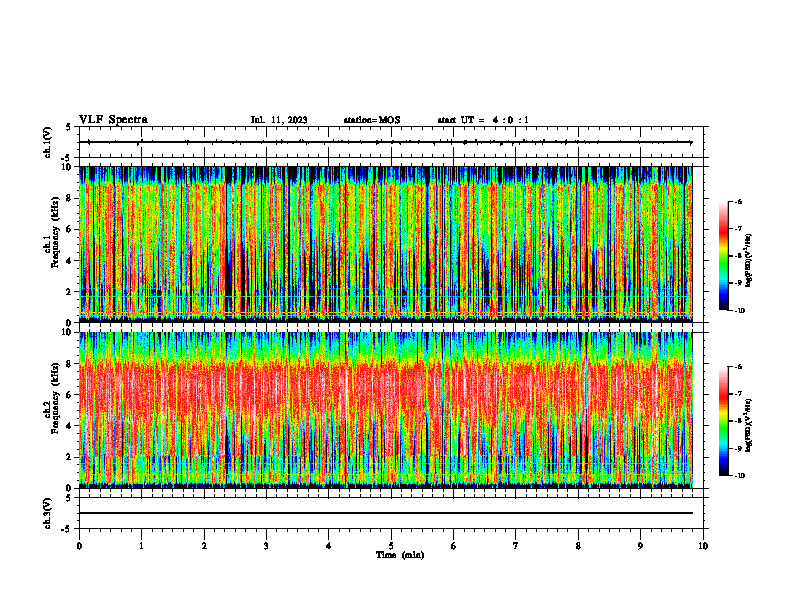Image resolution: width=792 pixels, height=612 pixels.
Task: Click the "8" kHz tick on ch.1 frequency axis
Action: click(x=70, y=198)
